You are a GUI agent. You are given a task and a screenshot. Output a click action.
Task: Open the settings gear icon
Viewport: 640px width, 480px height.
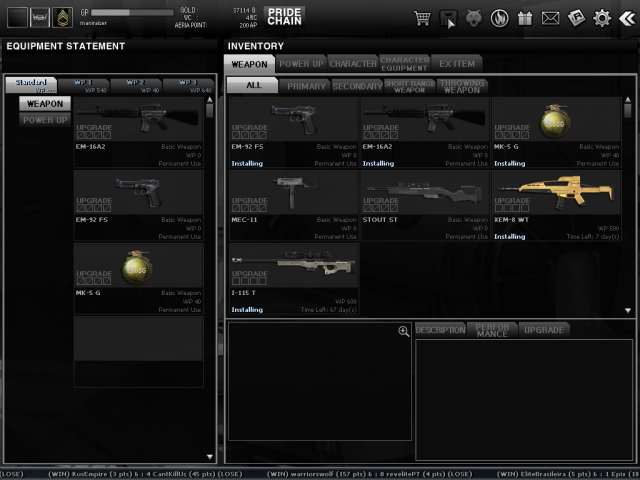point(602,18)
